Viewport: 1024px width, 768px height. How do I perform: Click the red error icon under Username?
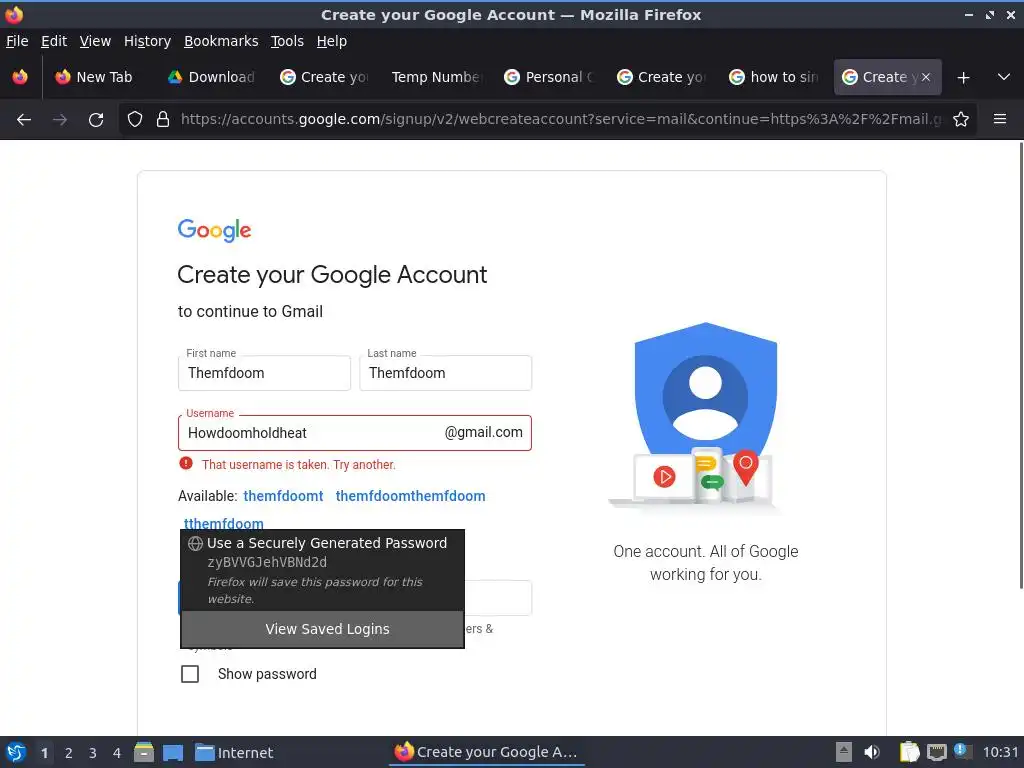[186, 464]
